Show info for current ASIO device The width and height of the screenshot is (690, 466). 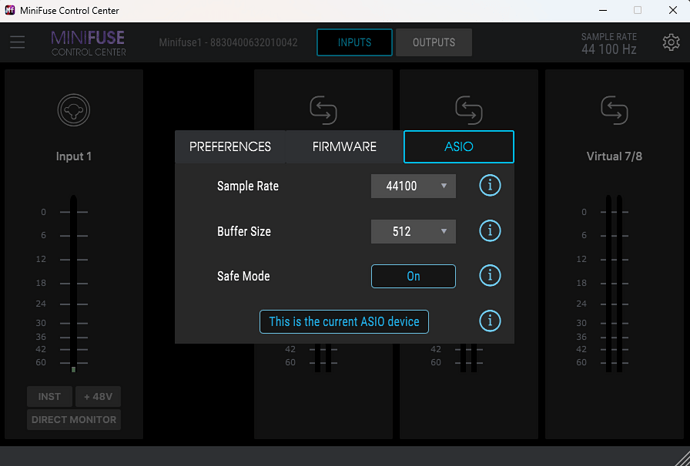coord(490,321)
